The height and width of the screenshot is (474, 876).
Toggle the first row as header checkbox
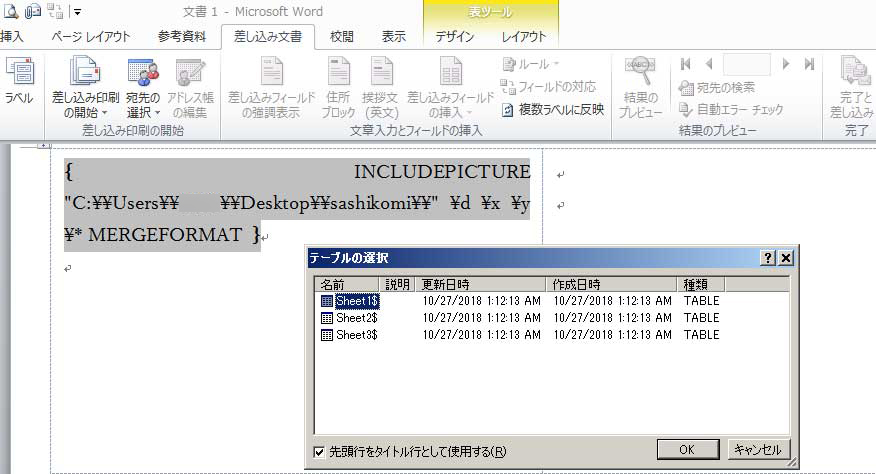click(320, 451)
